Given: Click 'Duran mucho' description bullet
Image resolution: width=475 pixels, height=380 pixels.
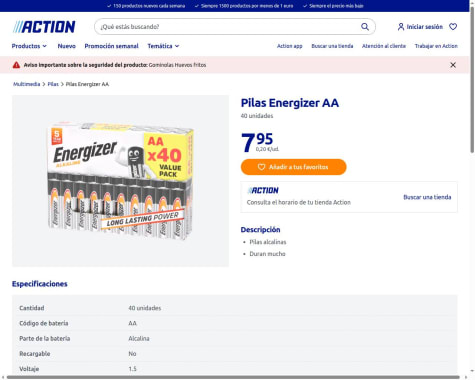Looking at the screenshot, I should coord(267,254).
